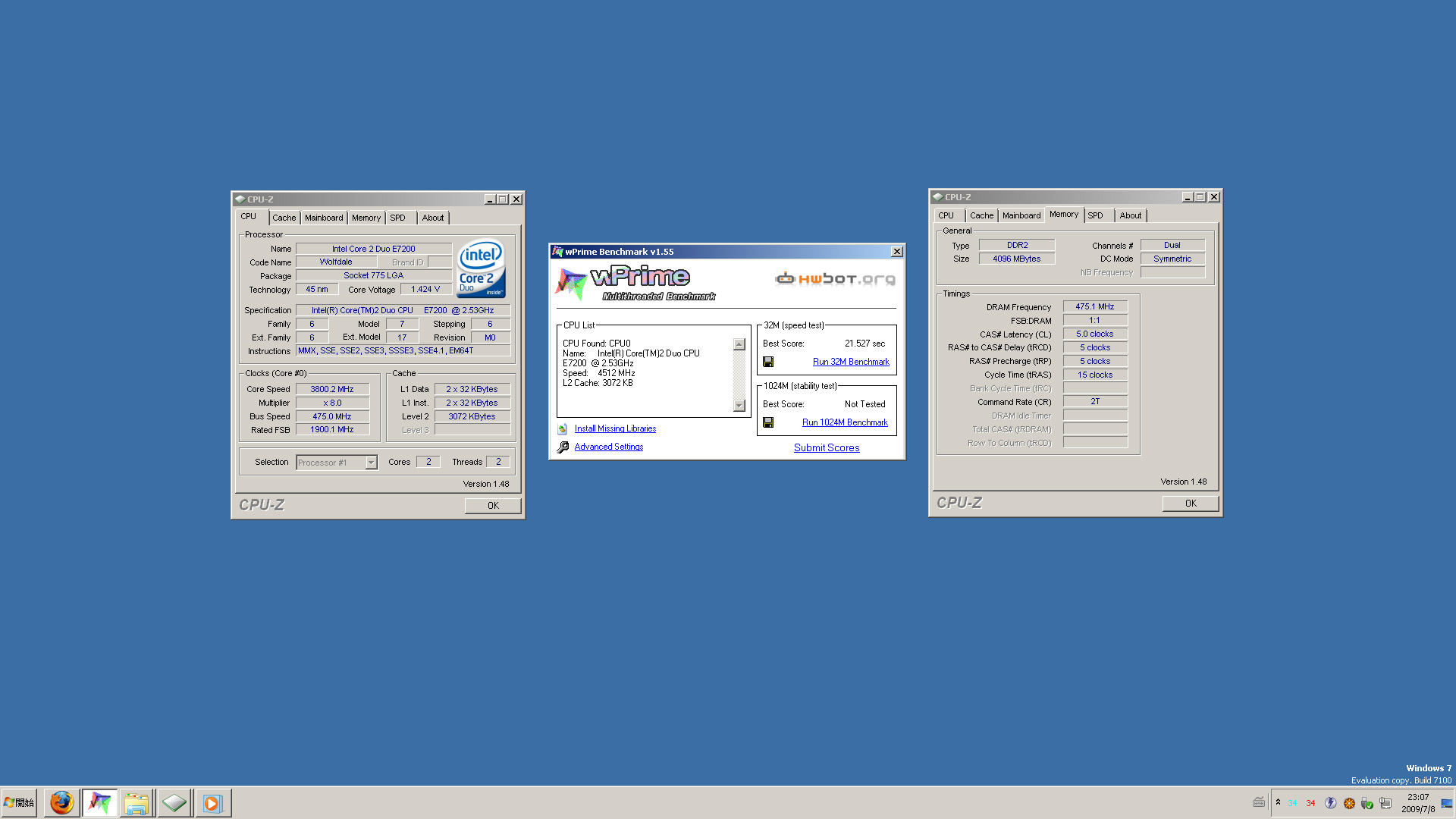Click the right CPU-Z title bar icon

point(938,197)
